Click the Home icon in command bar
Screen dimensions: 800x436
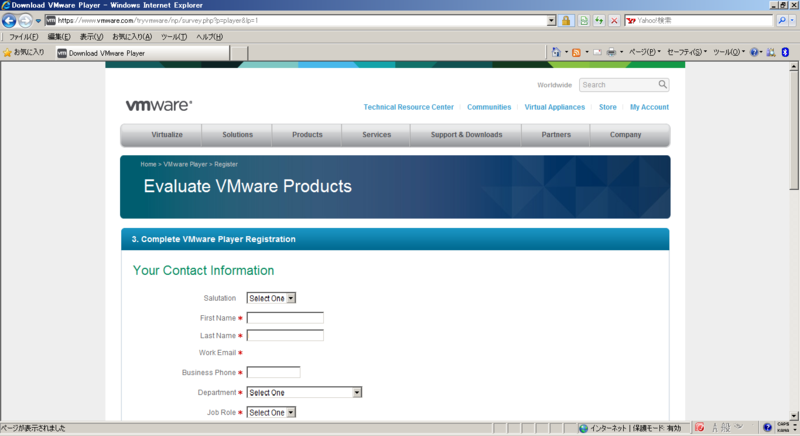coord(556,52)
